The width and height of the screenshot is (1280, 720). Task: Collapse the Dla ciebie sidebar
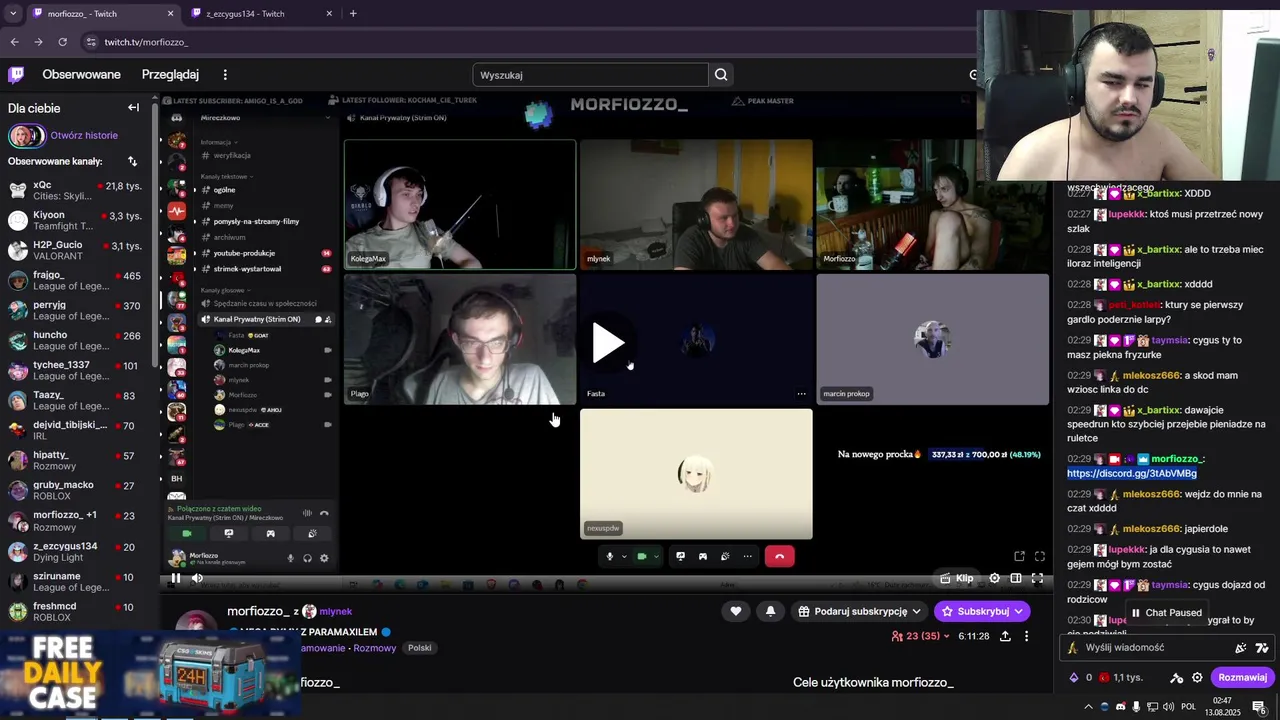(x=133, y=108)
